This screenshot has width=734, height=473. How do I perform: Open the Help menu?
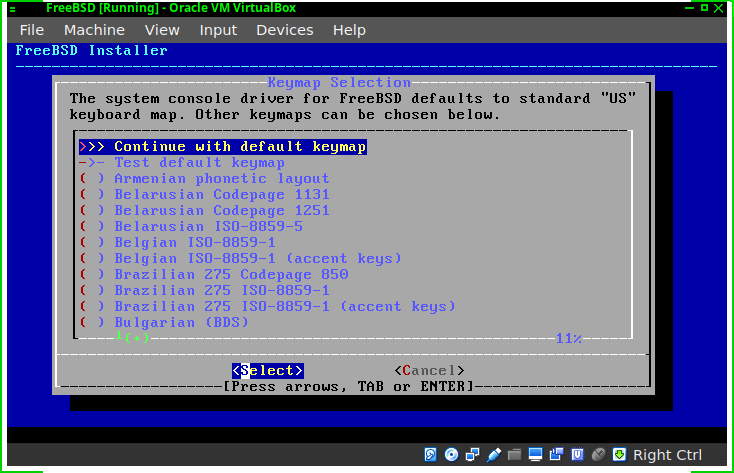(x=349, y=30)
